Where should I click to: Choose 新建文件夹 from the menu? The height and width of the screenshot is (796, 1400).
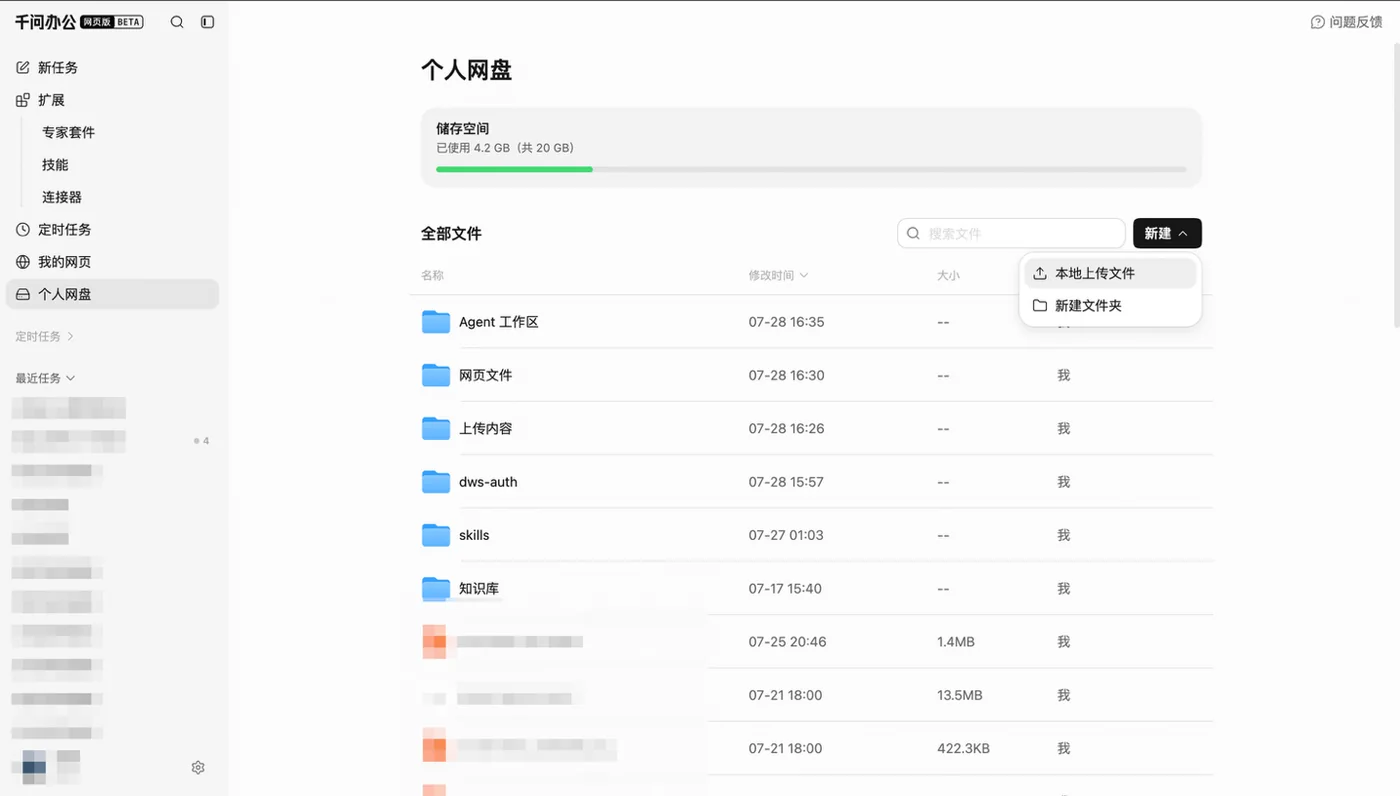pyautogui.click(x=1110, y=306)
